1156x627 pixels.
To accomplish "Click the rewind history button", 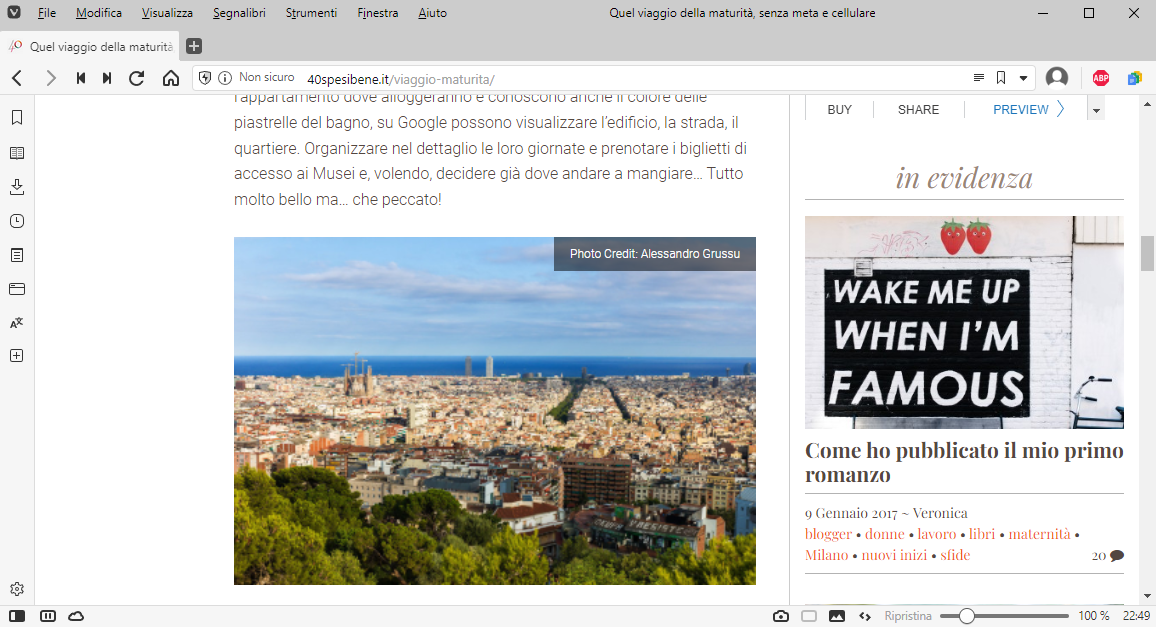I will coord(80,78).
